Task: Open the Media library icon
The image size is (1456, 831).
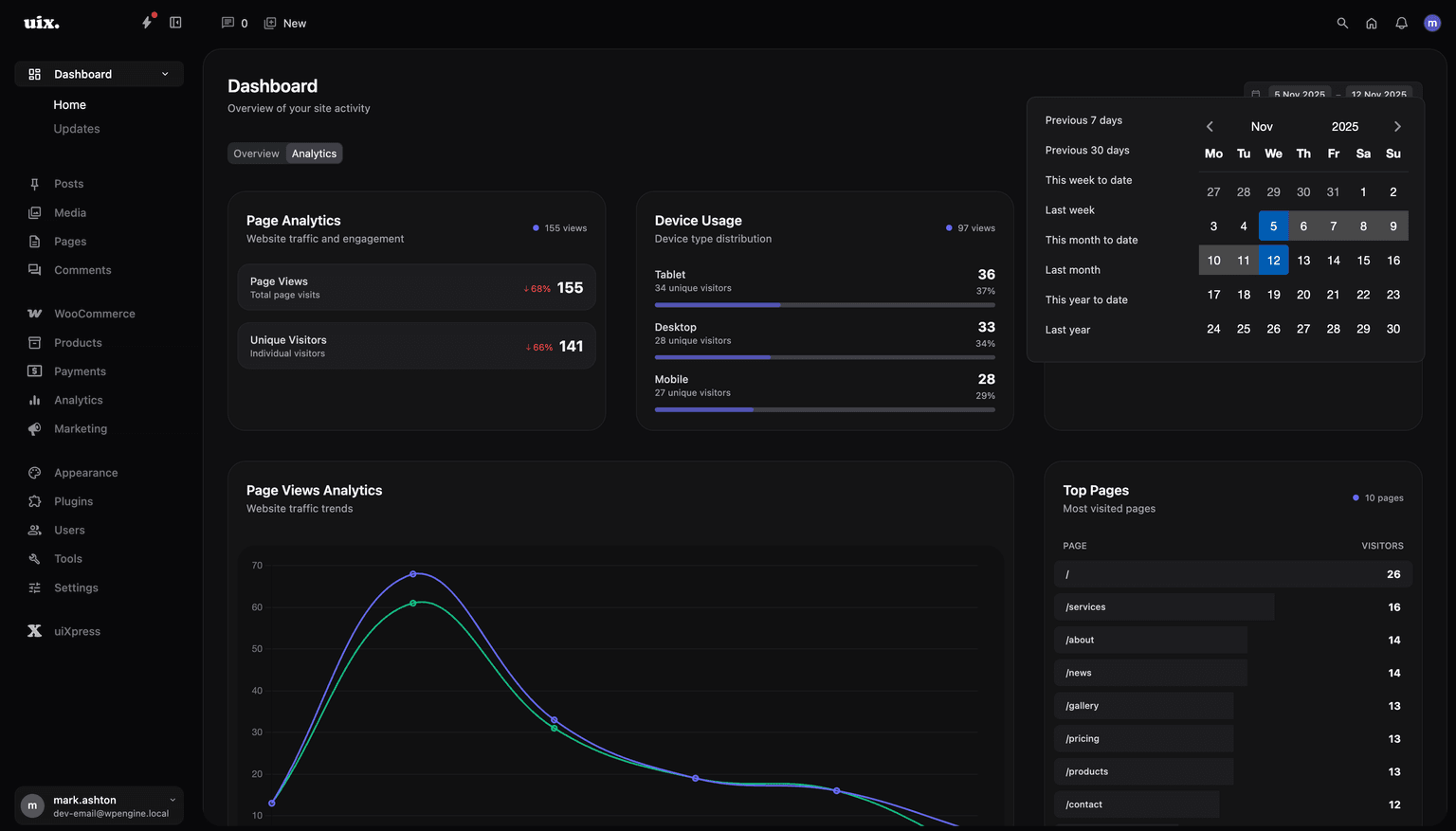Action: 34,212
